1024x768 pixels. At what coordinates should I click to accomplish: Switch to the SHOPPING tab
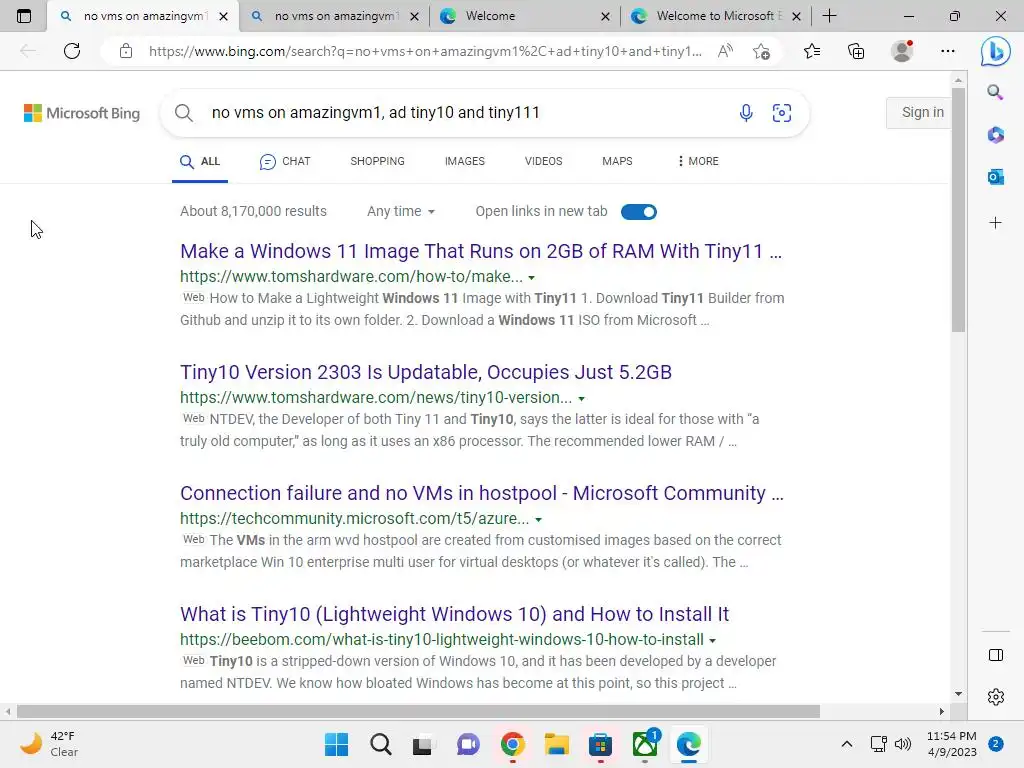pos(377,161)
